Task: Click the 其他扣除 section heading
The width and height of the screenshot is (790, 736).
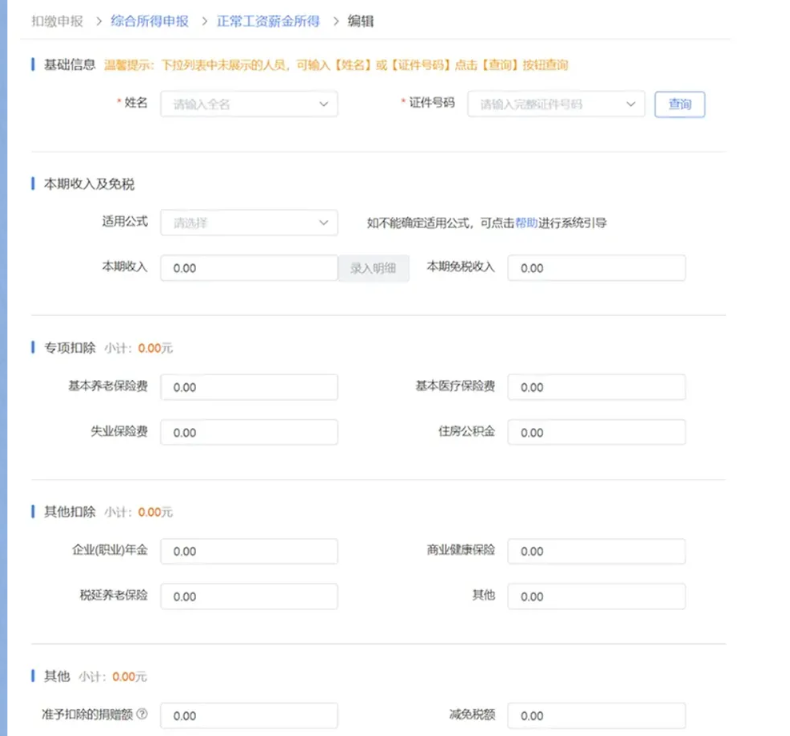Action: click(70, 512)
